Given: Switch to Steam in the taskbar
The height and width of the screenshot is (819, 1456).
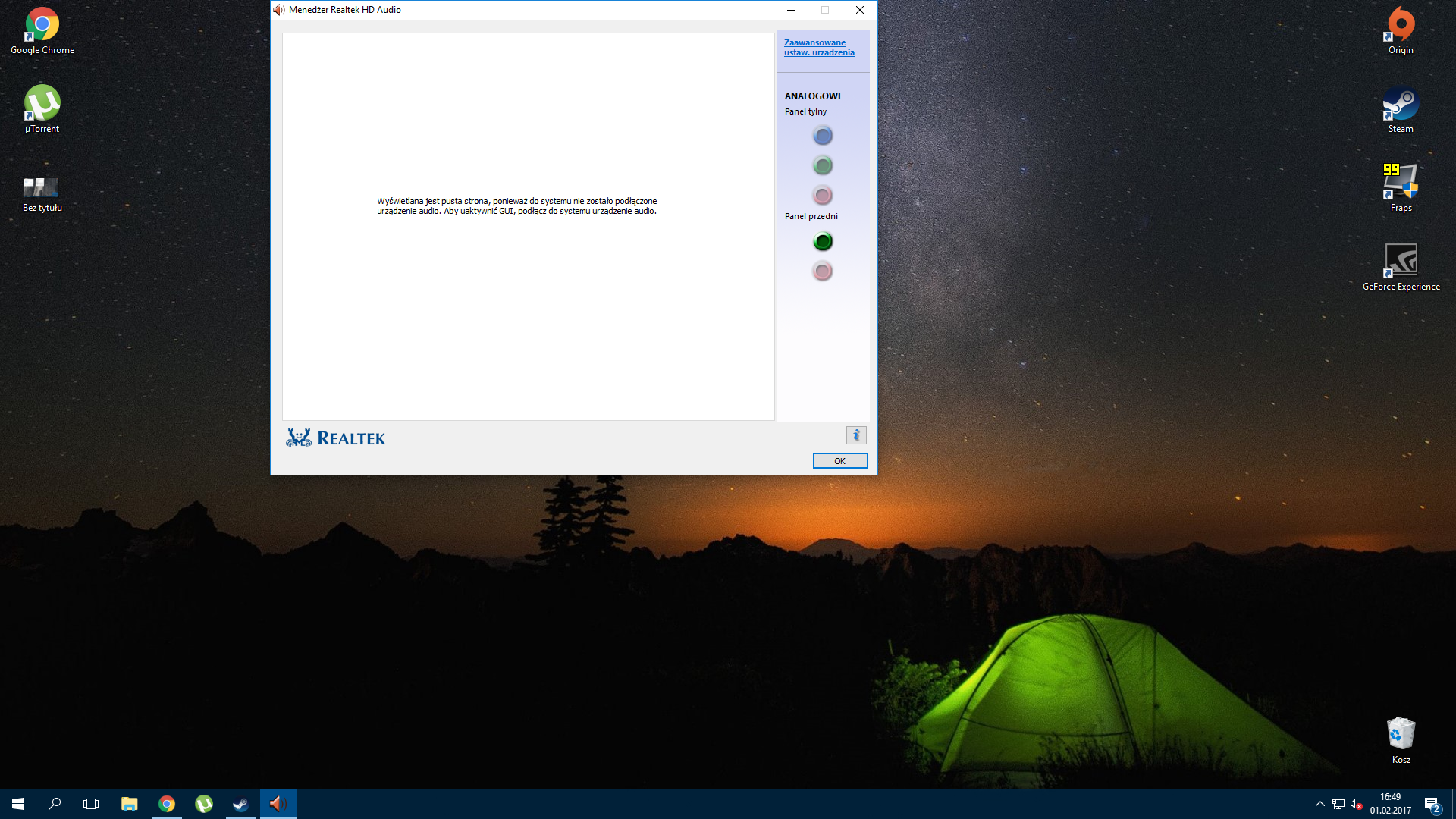Looking at the screenshot, I should pyautogui.click(x=240, y=804).
